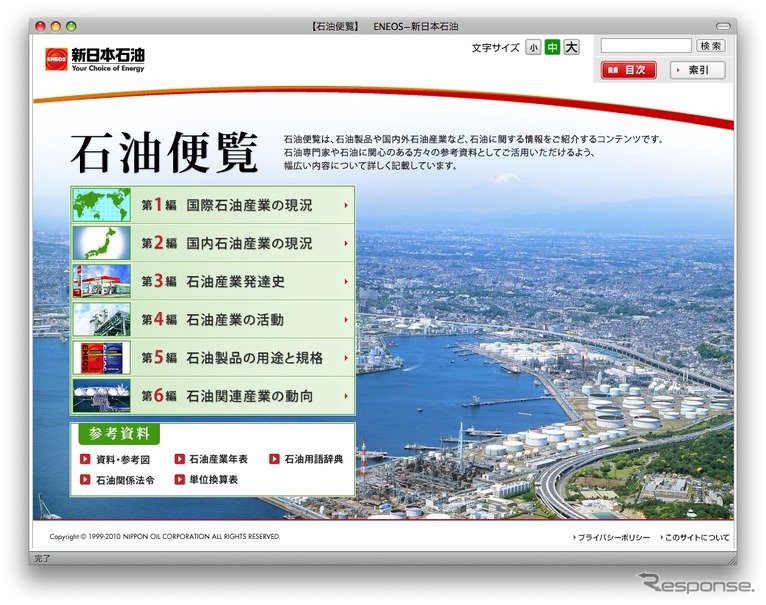Click red arrow icon beside 資料・参考図
Image resolution: width=766 pixels, height=605 pixels.
(85, 459)
